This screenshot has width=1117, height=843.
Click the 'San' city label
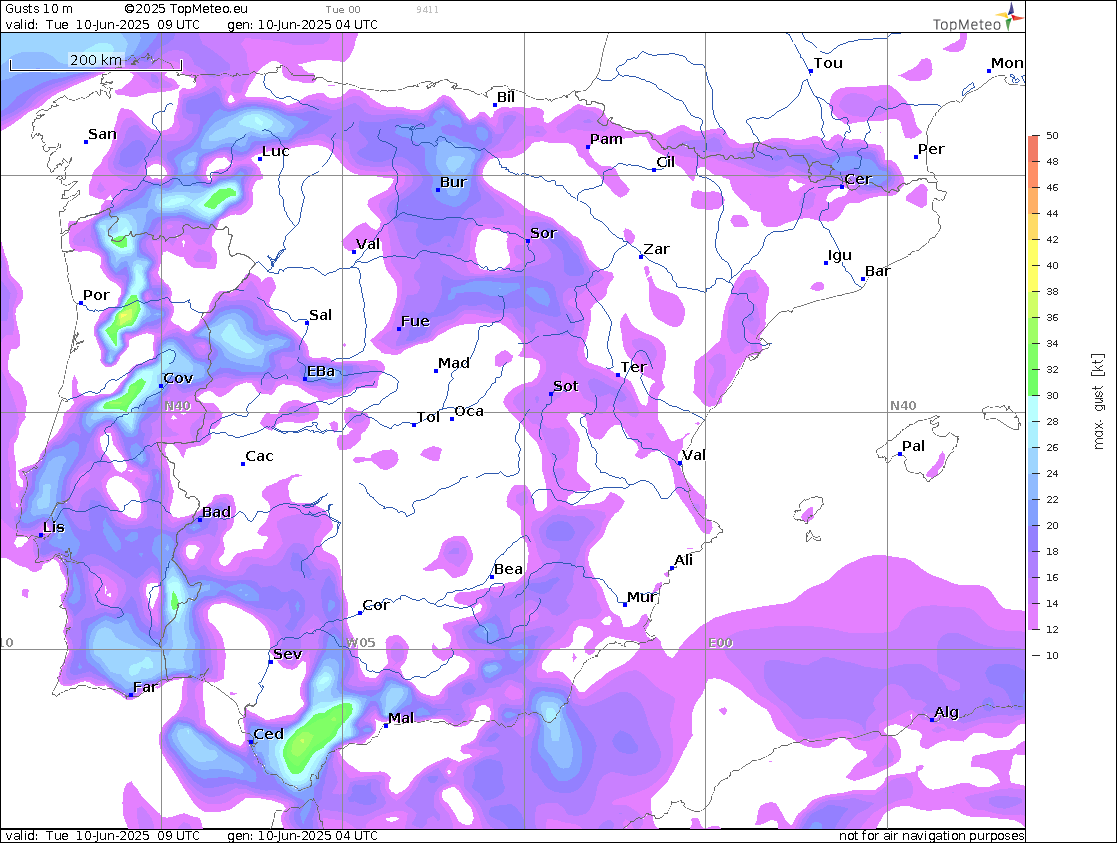(x=103, y=134)
